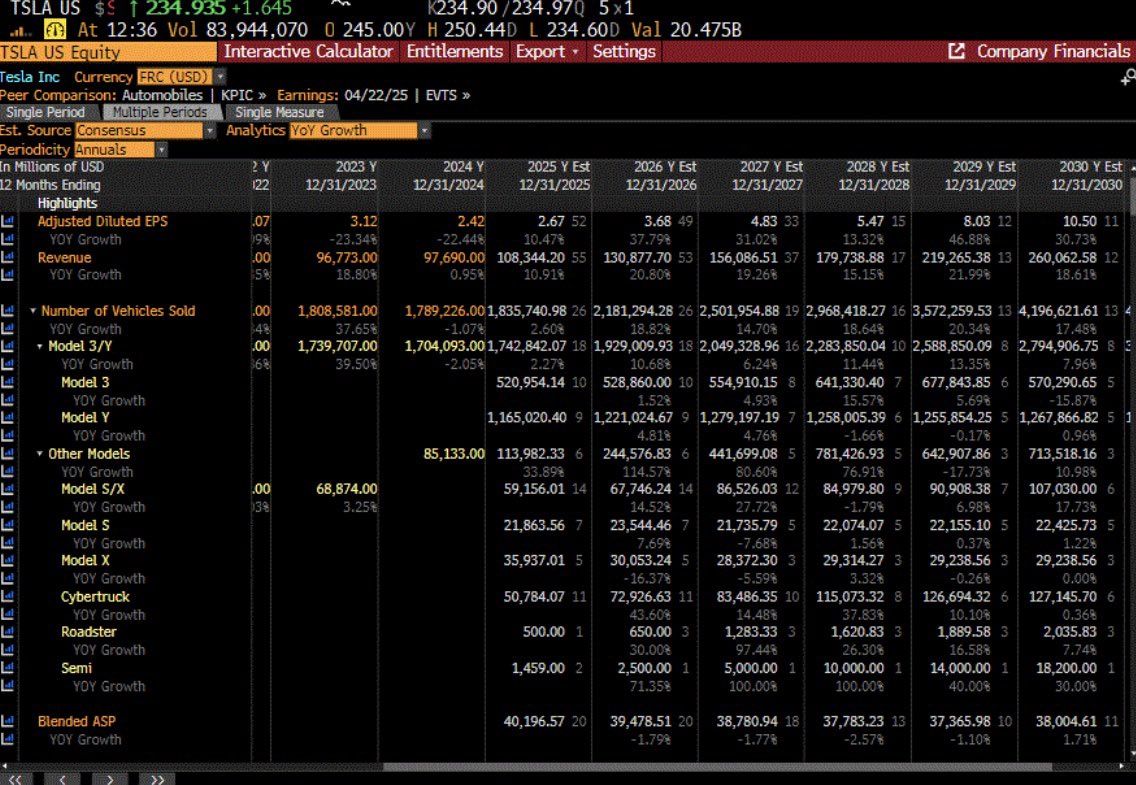This screenshot has height=785, width=1136.
Task: Click chart icon next to Cybertruck row
Action: (9, 597)
